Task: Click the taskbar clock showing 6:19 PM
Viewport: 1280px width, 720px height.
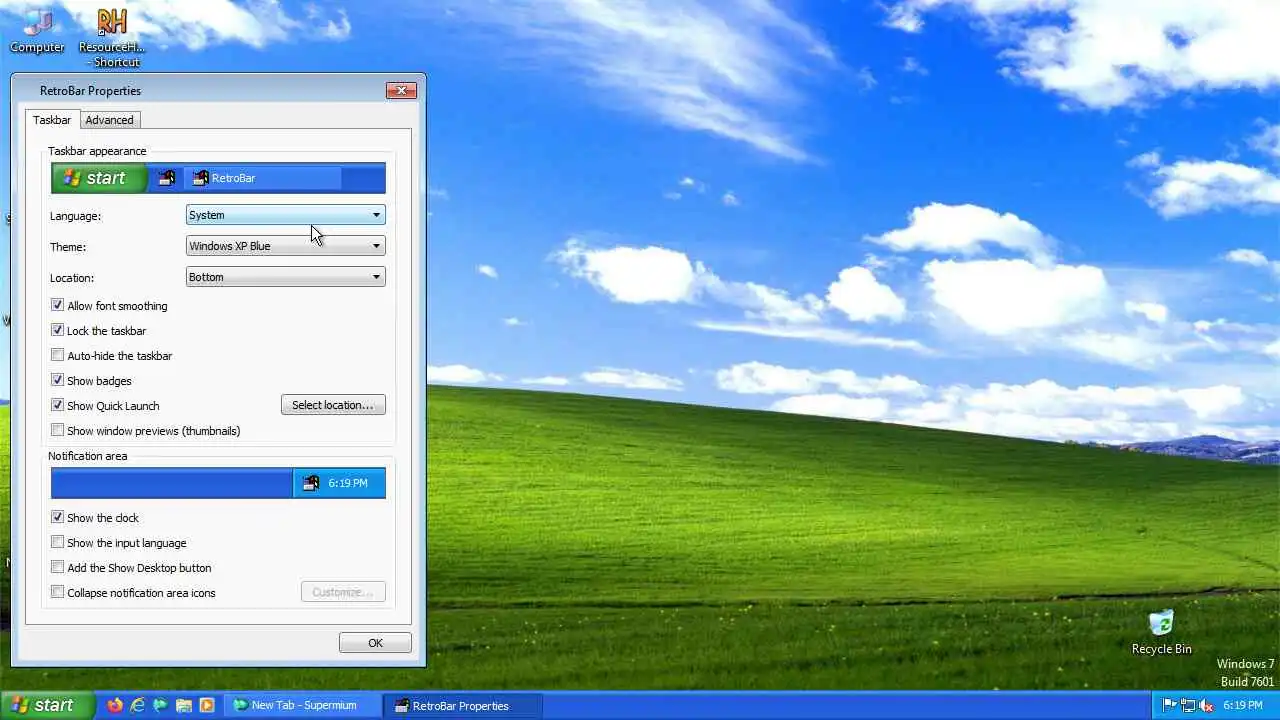Action: click(x=1243, y=705)
